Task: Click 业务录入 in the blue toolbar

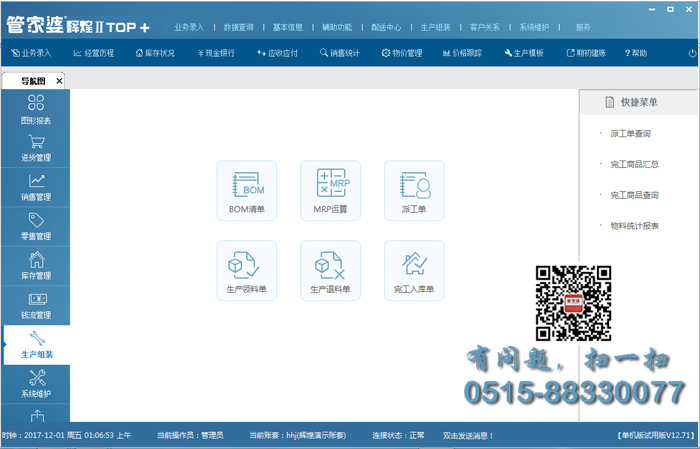Action: [31, 53]
